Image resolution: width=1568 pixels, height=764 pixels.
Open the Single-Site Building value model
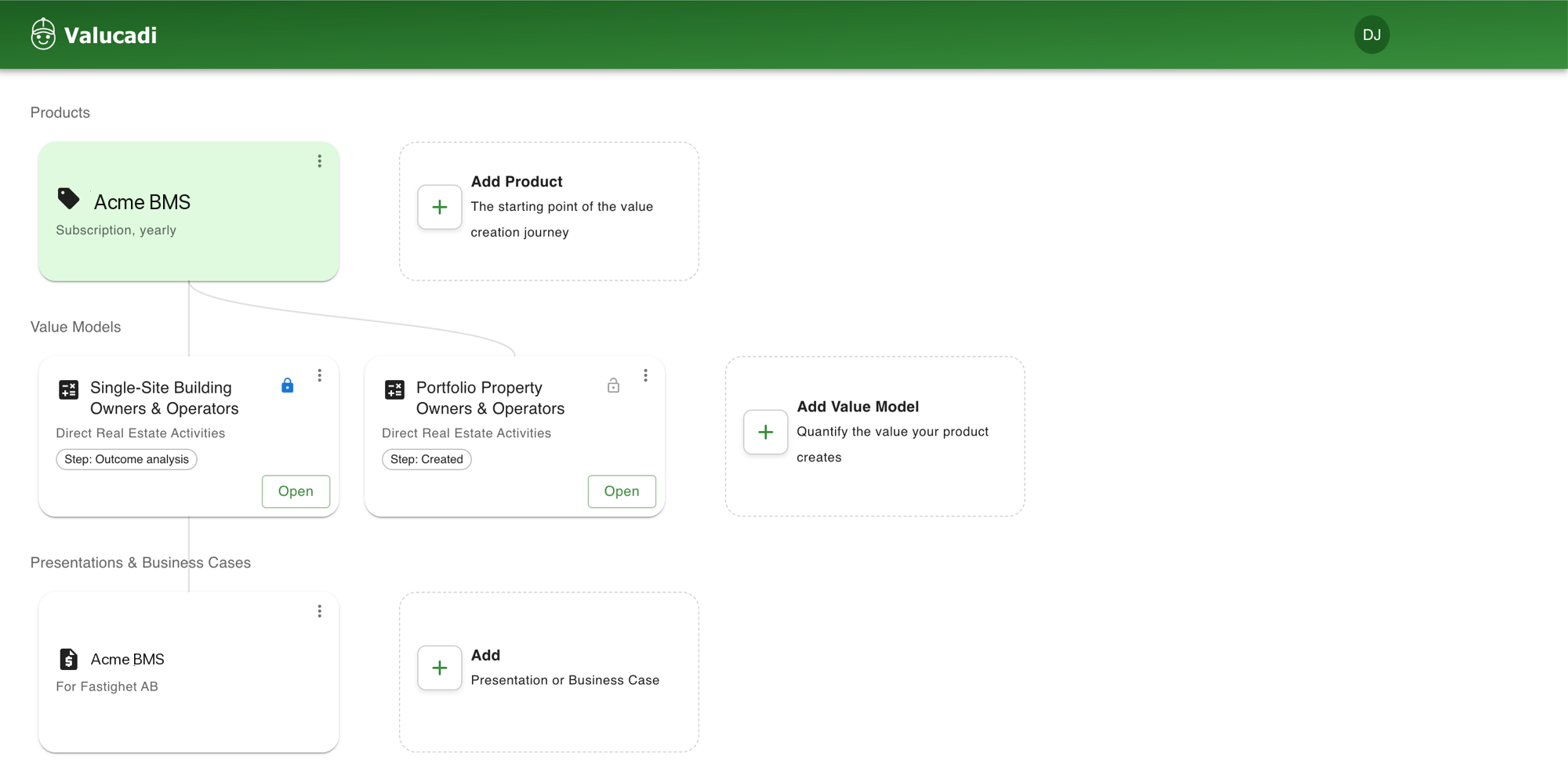point(296,491)
